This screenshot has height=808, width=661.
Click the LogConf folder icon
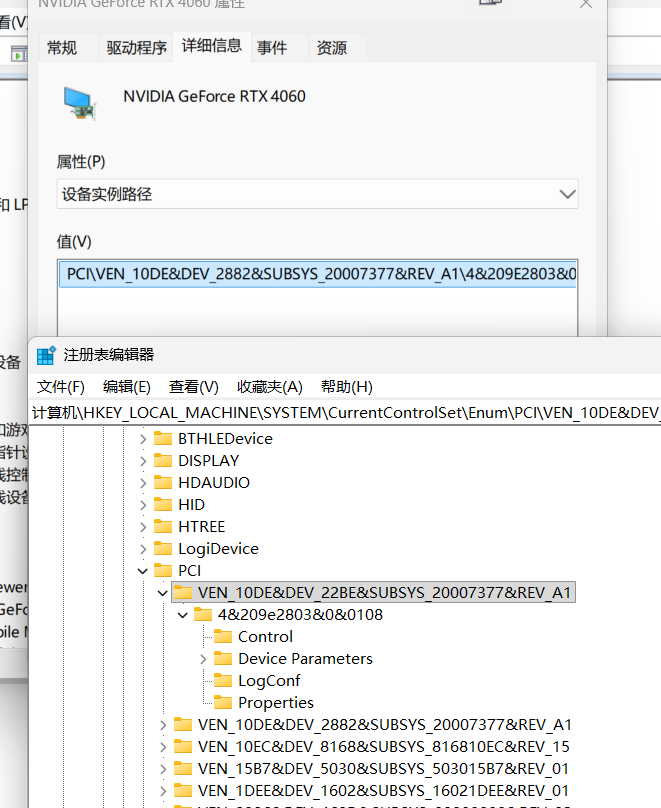tap(223, 681)
